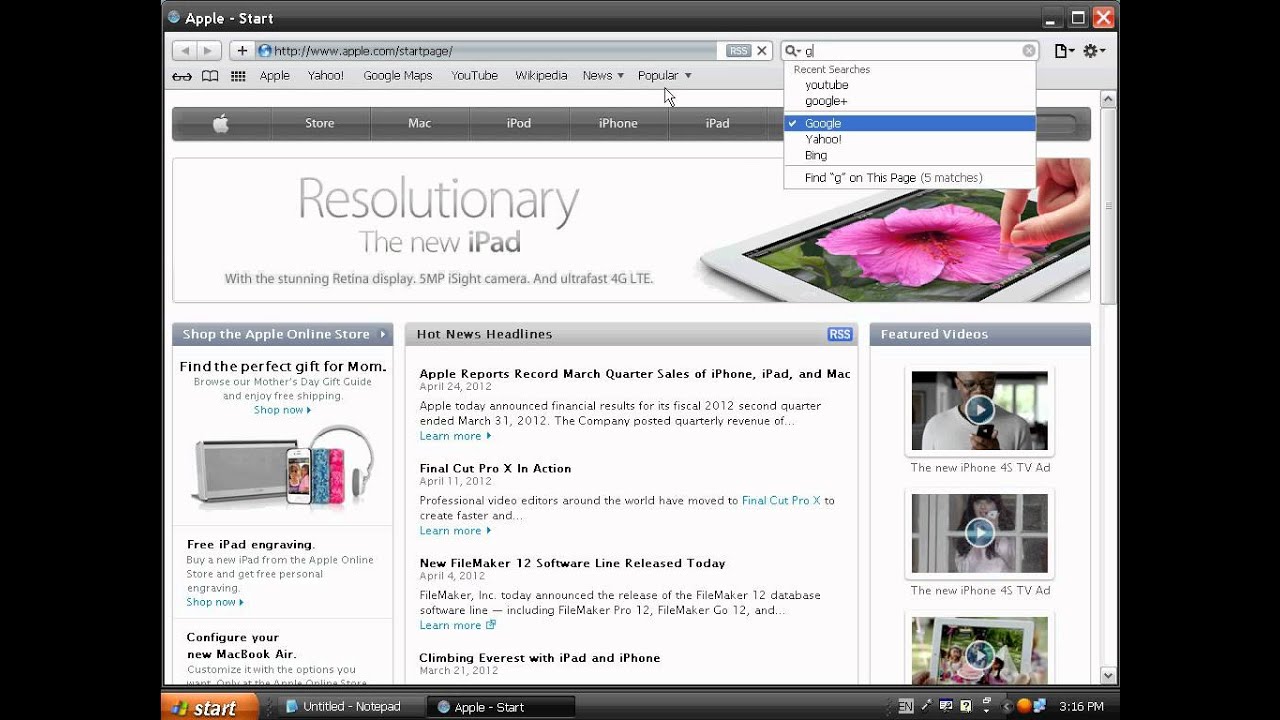
Task: Open Shop the Apple Online Store header
Action: (x=282, y=334)
